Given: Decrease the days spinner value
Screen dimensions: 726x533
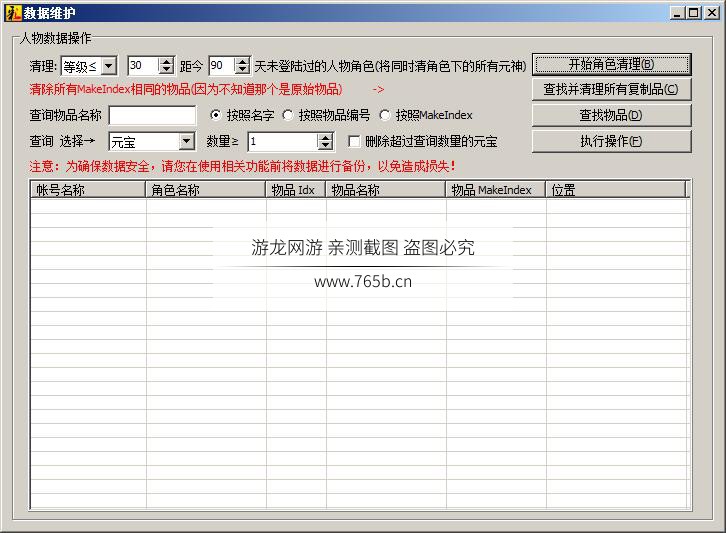Looking at the screenshot, I should [x=242, y=70].
